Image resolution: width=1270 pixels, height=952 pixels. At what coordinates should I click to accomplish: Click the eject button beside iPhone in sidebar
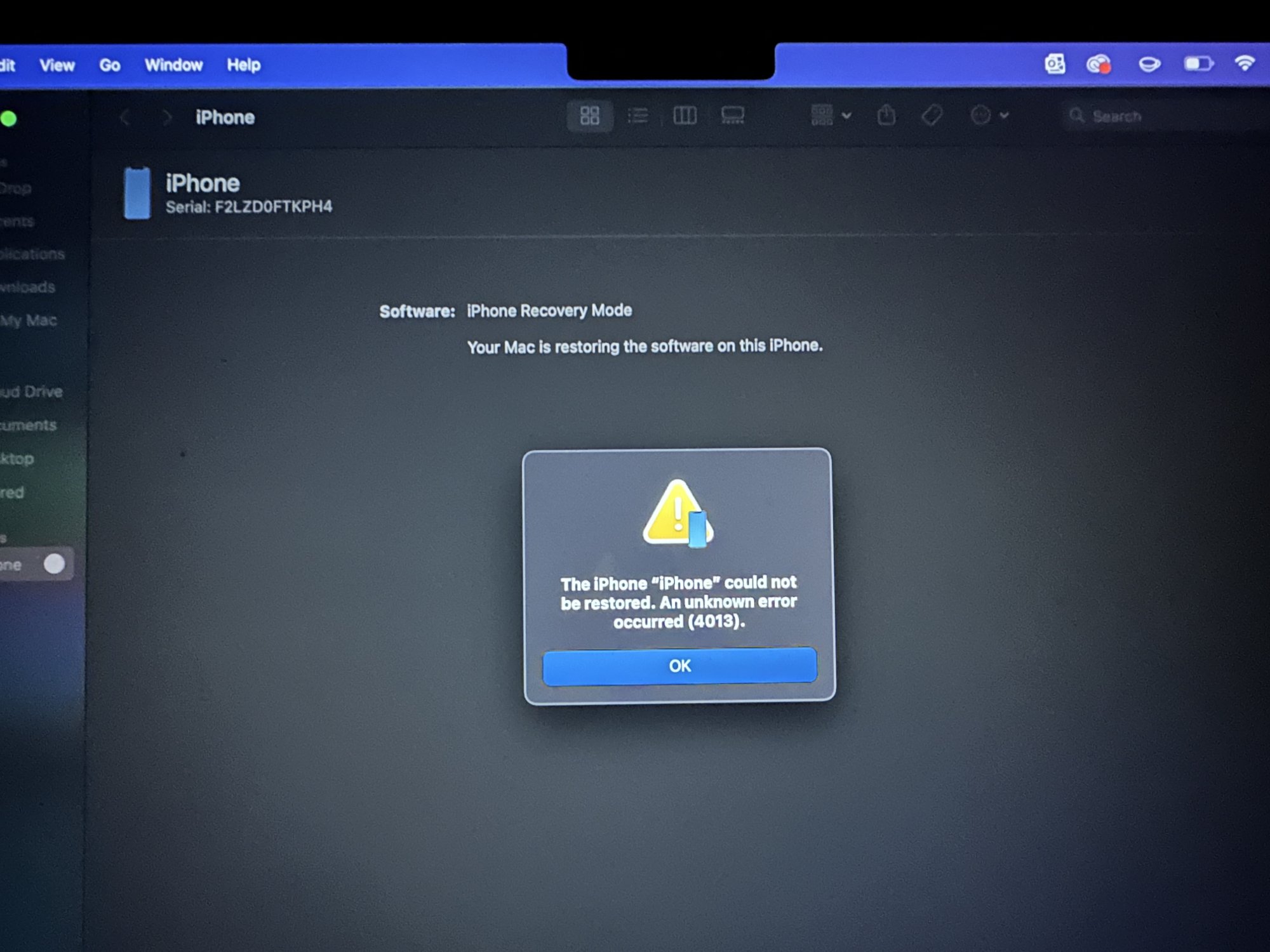[54, 564]
